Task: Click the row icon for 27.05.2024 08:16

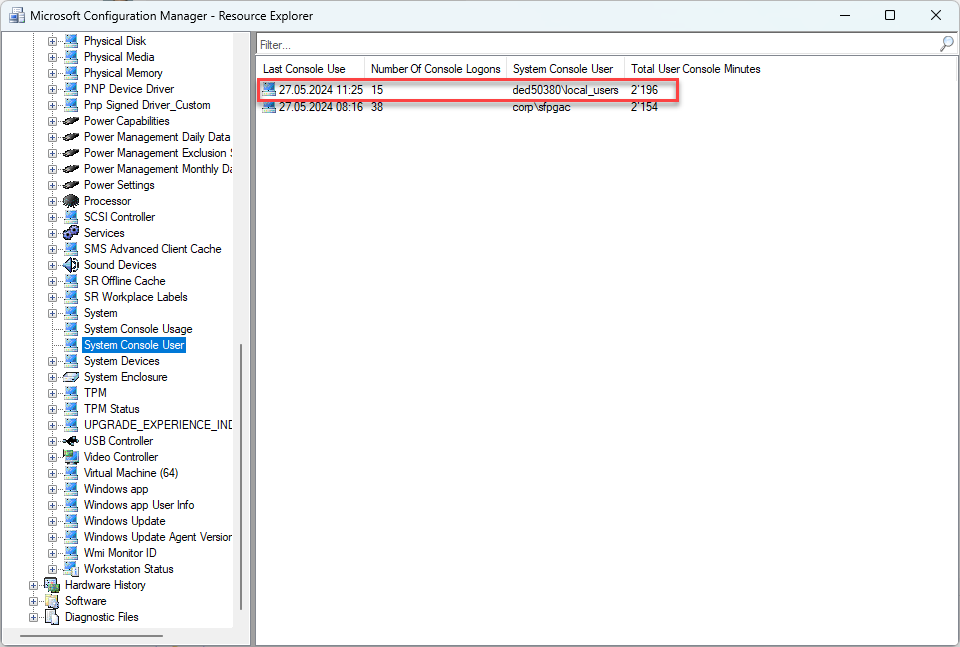Action: [269, 107]
